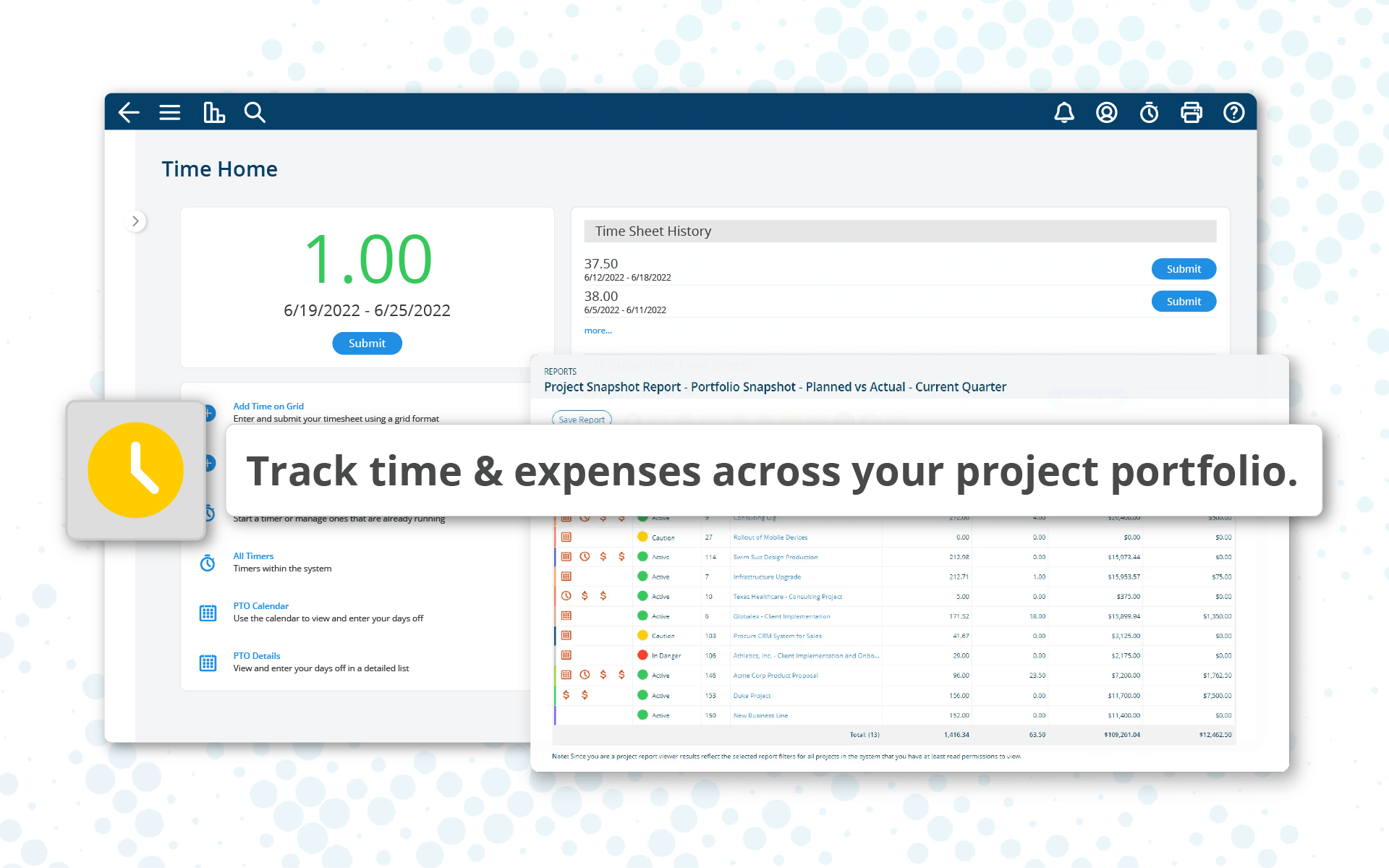1389x868 pixels.
Task: Submit the 37.50 hours timesheet
Action: pyautogui.click(x=1183, y=269)
